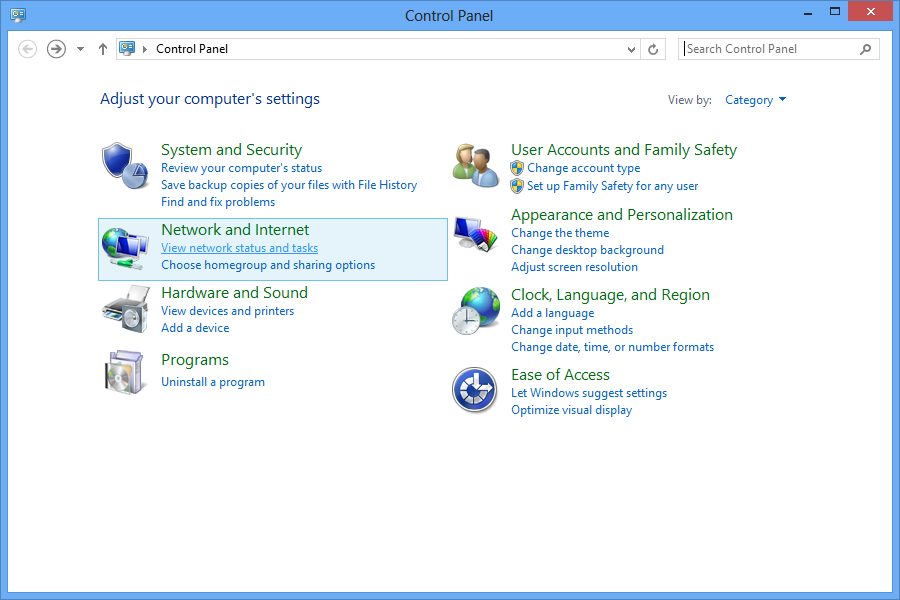Image resolution: width=900 pixels, height=600 pixels.
Task: Open the Network and Internet globe icon
Action: tap(125, 248)
